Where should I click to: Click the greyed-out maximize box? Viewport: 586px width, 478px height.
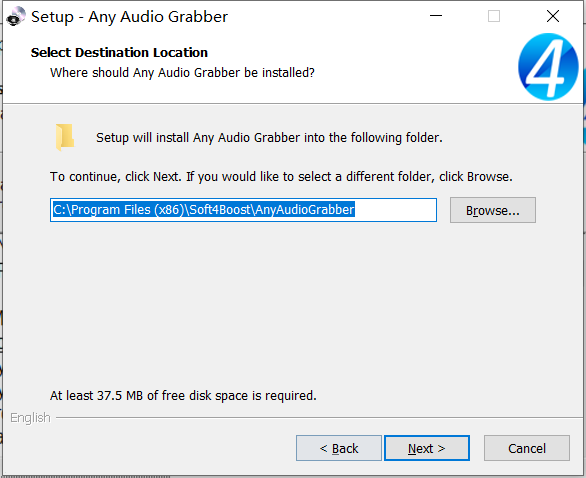[x=494, y=16]
